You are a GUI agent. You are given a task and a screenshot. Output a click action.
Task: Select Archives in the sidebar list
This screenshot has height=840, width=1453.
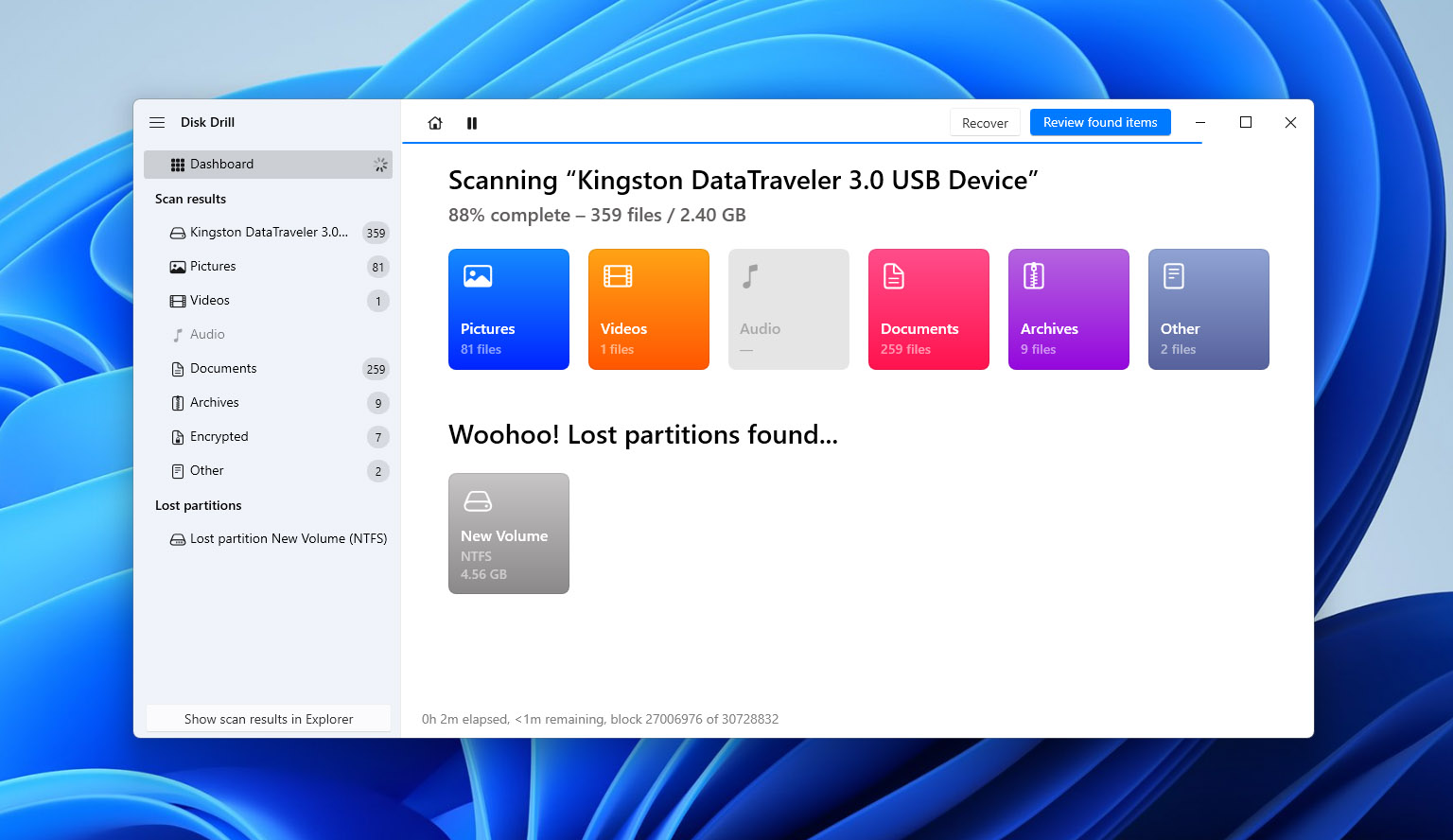[x=268, y=403]
